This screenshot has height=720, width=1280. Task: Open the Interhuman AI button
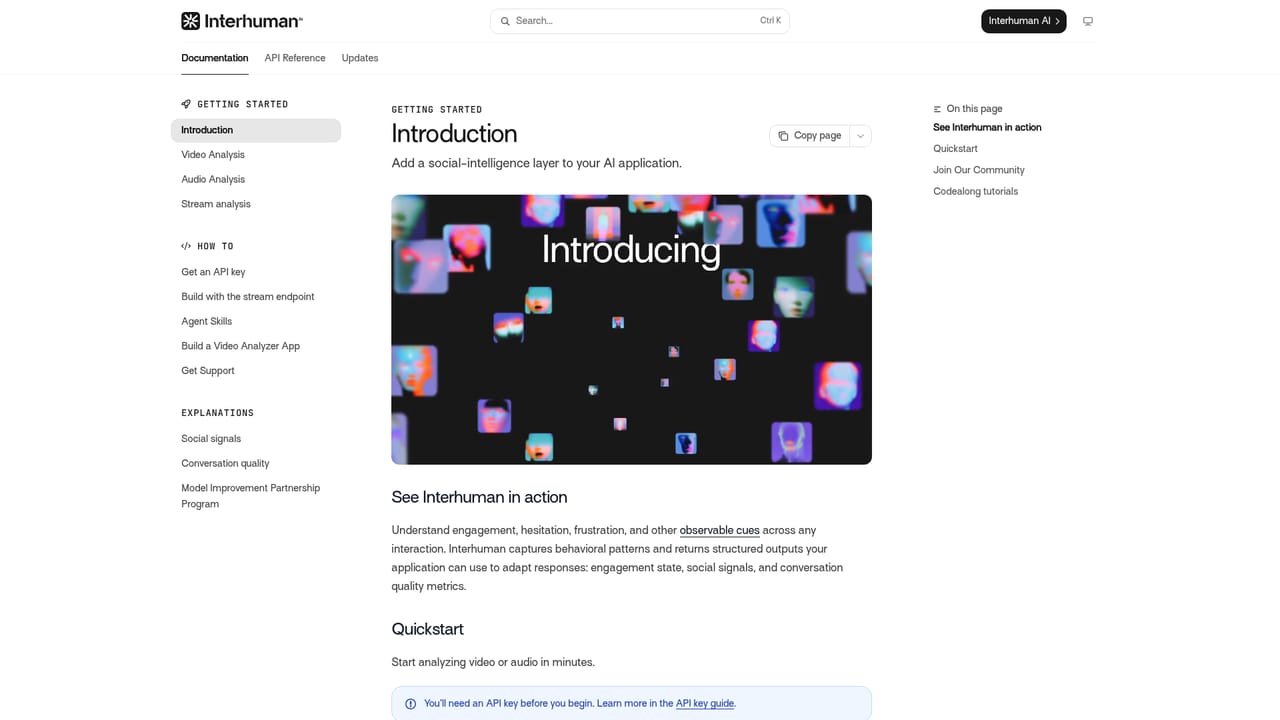pyautogui.click(x=1024, y=21)
